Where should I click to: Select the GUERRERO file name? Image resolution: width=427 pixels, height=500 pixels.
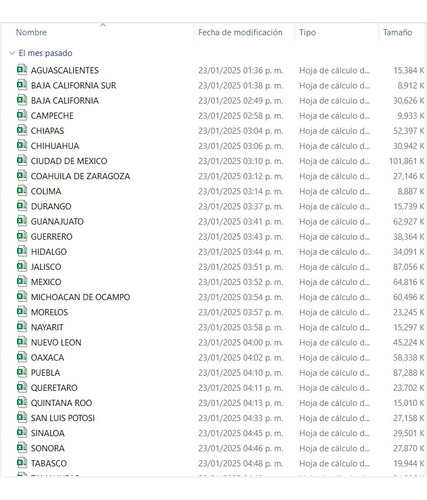pyautogui.click(x=52, y=236)
